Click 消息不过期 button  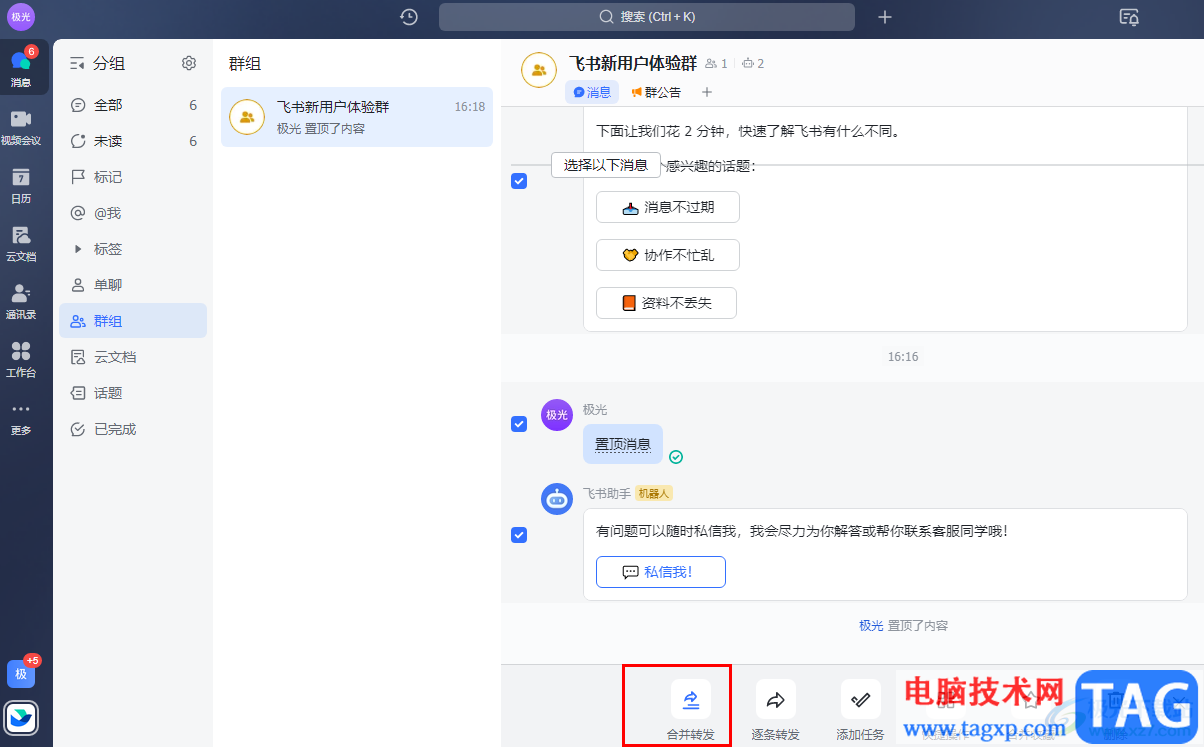tap(668, 207)
